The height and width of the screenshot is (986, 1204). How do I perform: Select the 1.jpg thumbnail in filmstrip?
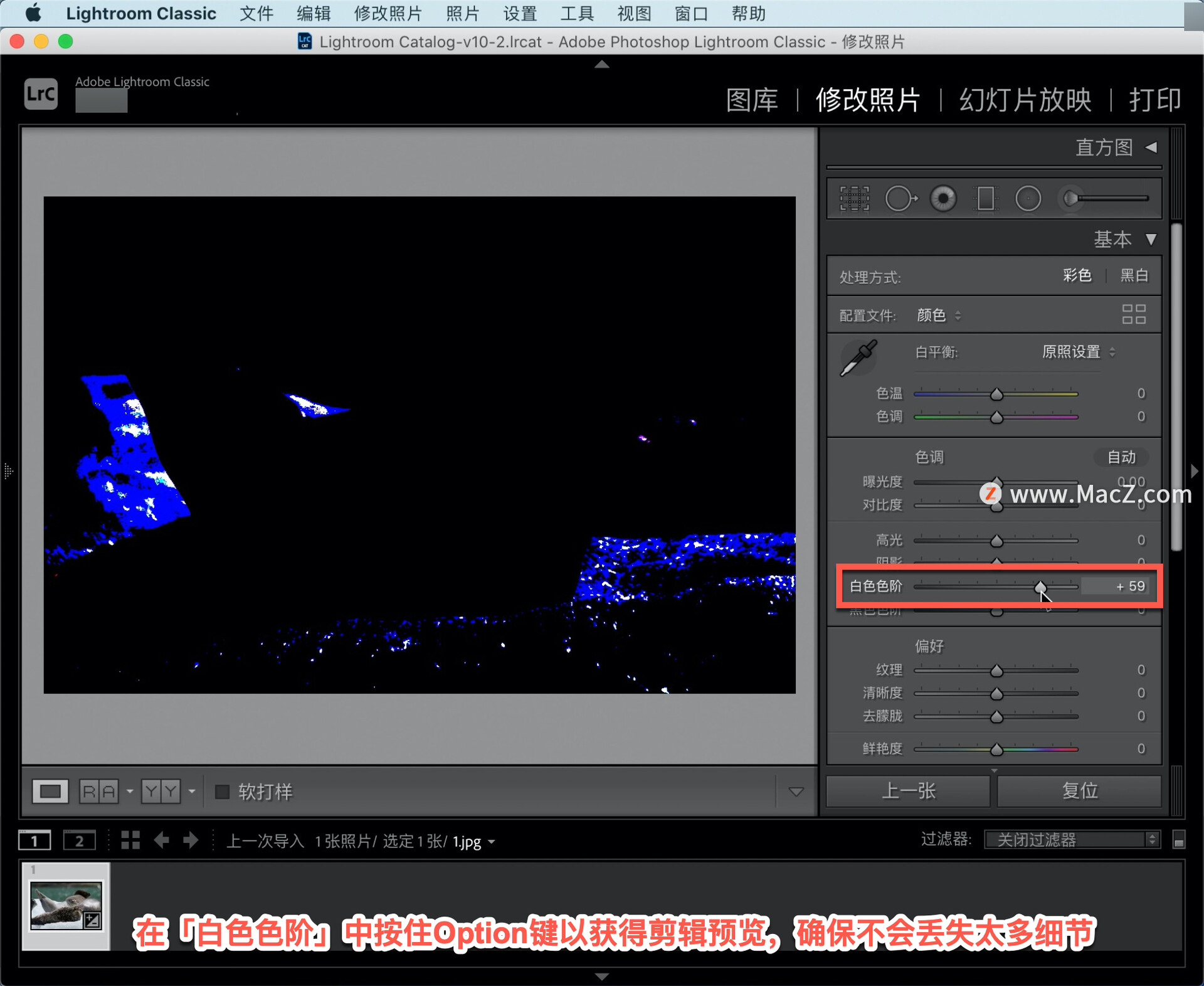pyautogui.click(x=66, y=906)
